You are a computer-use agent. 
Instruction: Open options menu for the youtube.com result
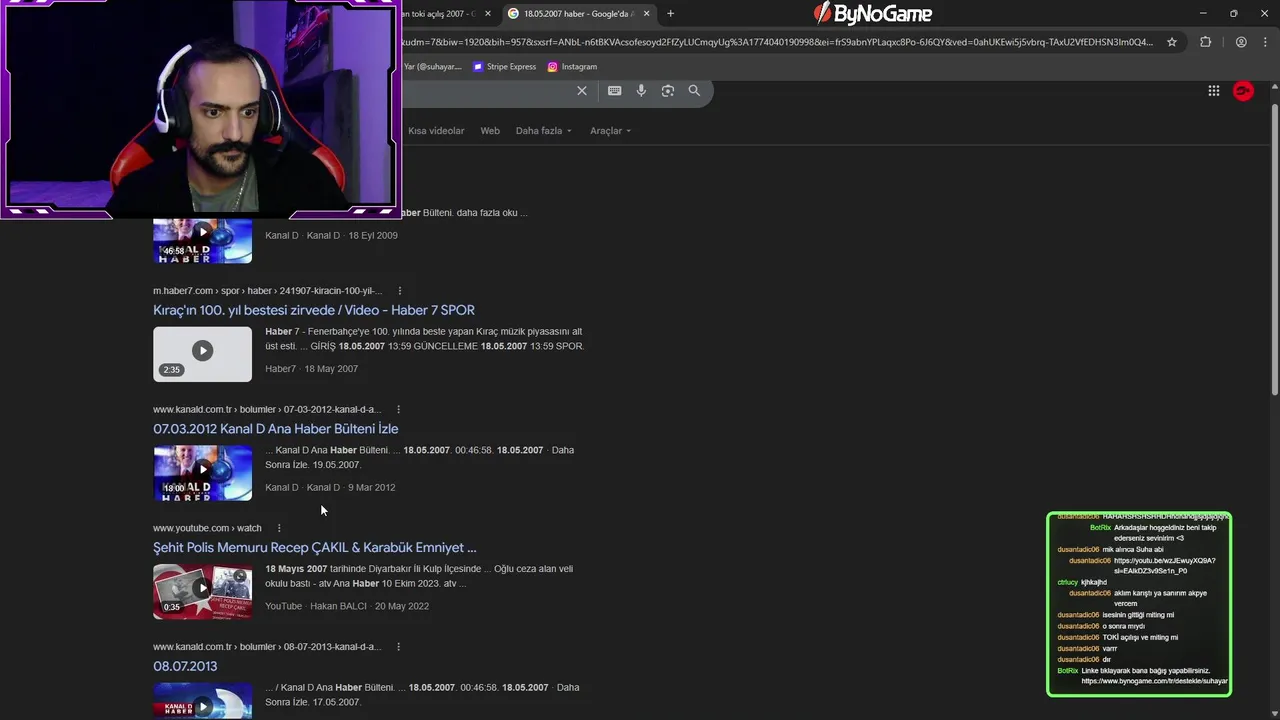(x=279, y=528)
